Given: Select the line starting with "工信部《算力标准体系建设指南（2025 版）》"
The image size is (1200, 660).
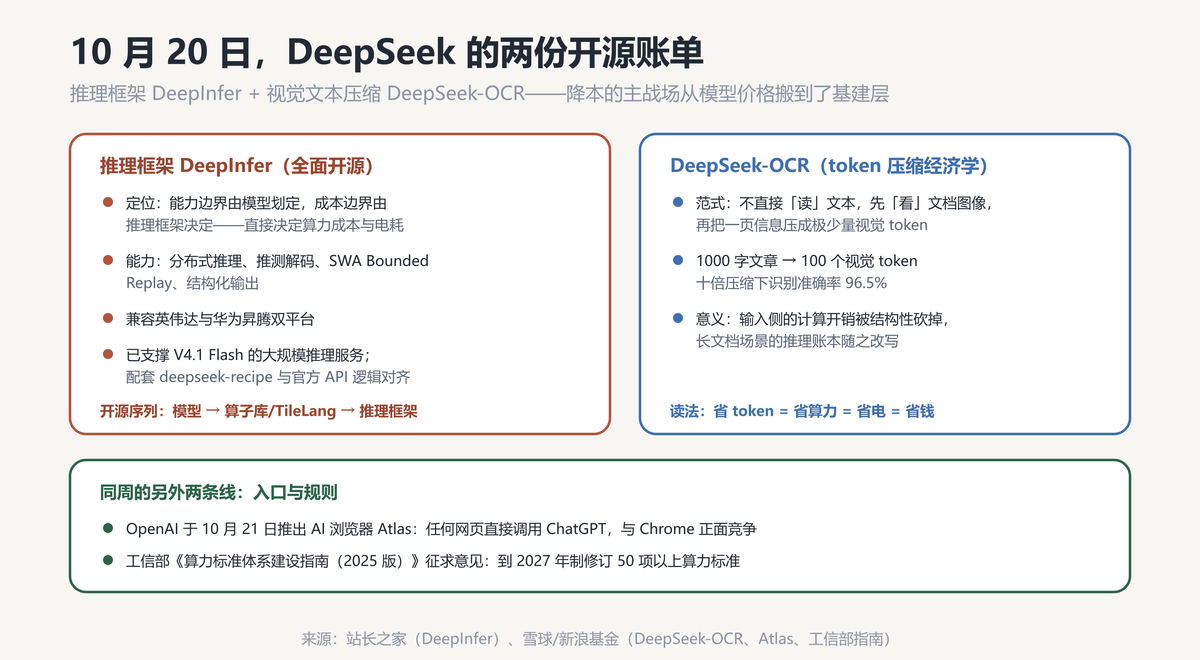Looking at the screenshot, I should tap(433, 561).
